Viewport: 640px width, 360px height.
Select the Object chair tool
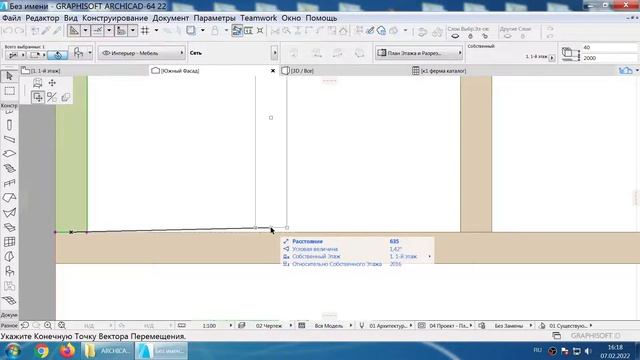coord(9,271)
